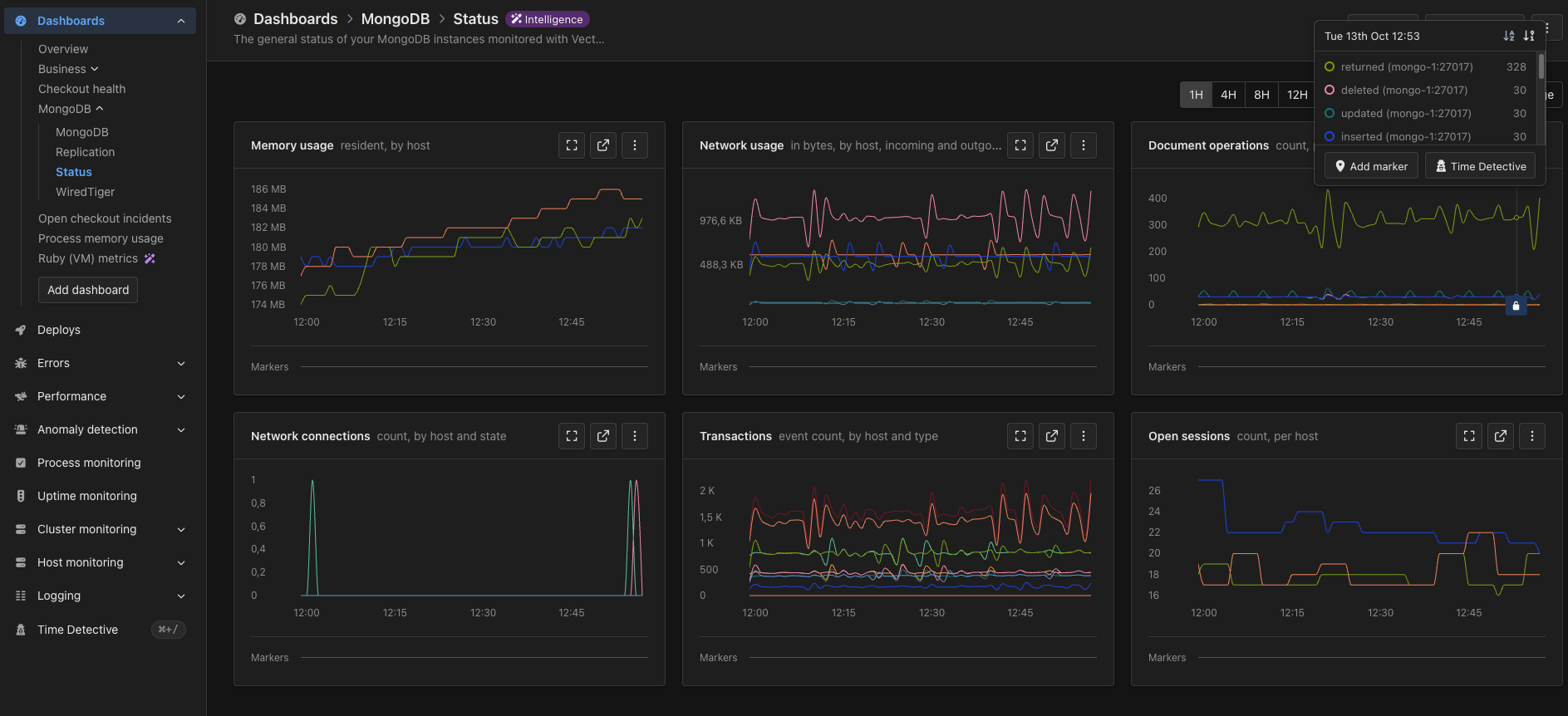1568x716 pixels.
Task: Expand Memory usage chart to fullscreen
Action: (572, 145)
